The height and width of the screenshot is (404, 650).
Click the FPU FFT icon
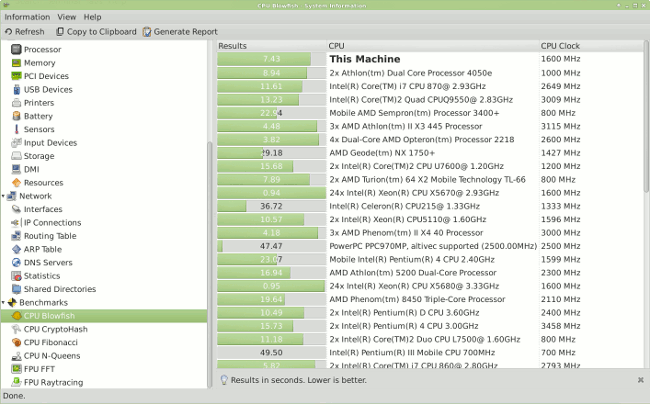[16, 369]
